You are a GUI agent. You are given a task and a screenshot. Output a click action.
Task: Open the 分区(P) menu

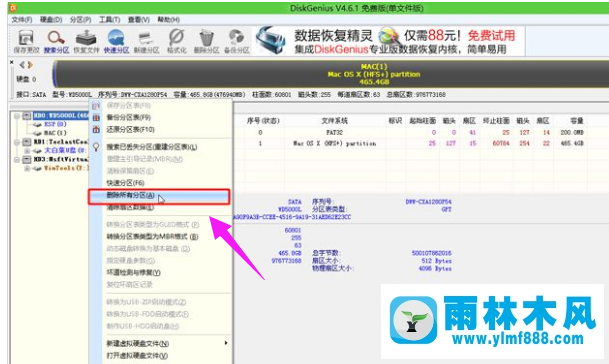[80, 19]
